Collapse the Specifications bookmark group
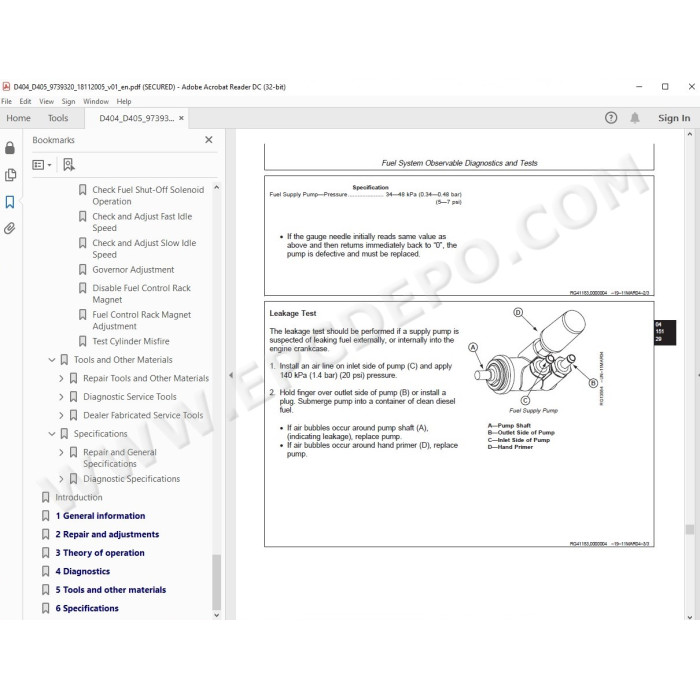The width and height of the screenshot is (700, 700). click(x=52, y=434)
